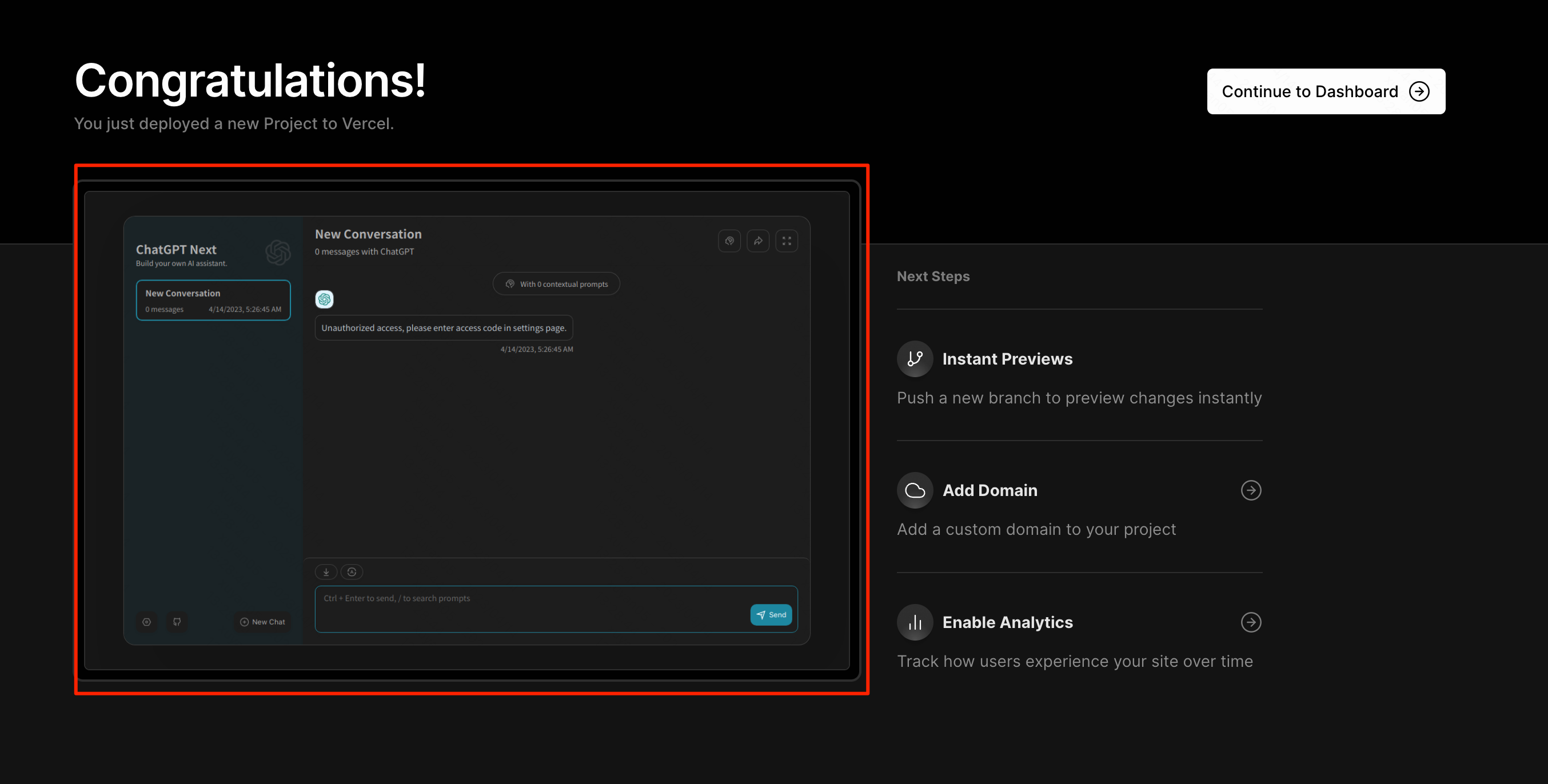The image size is (1548, 784).
Task: Click the circular settings icon above message input
Action: 352,572
